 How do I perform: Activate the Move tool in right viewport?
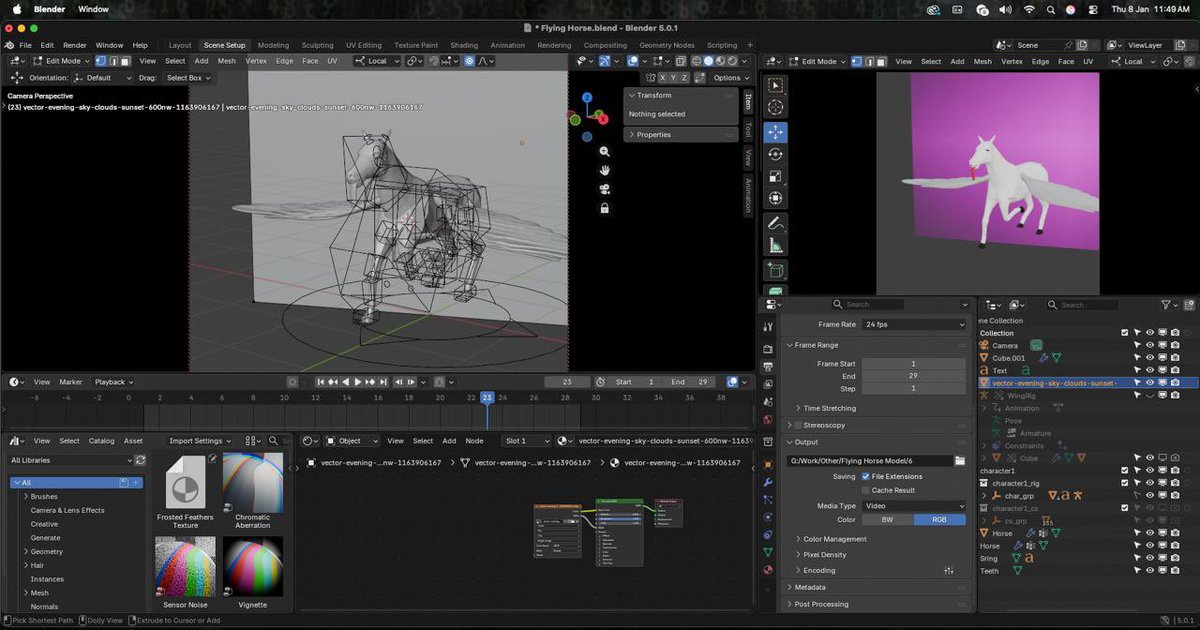point(776,132)
